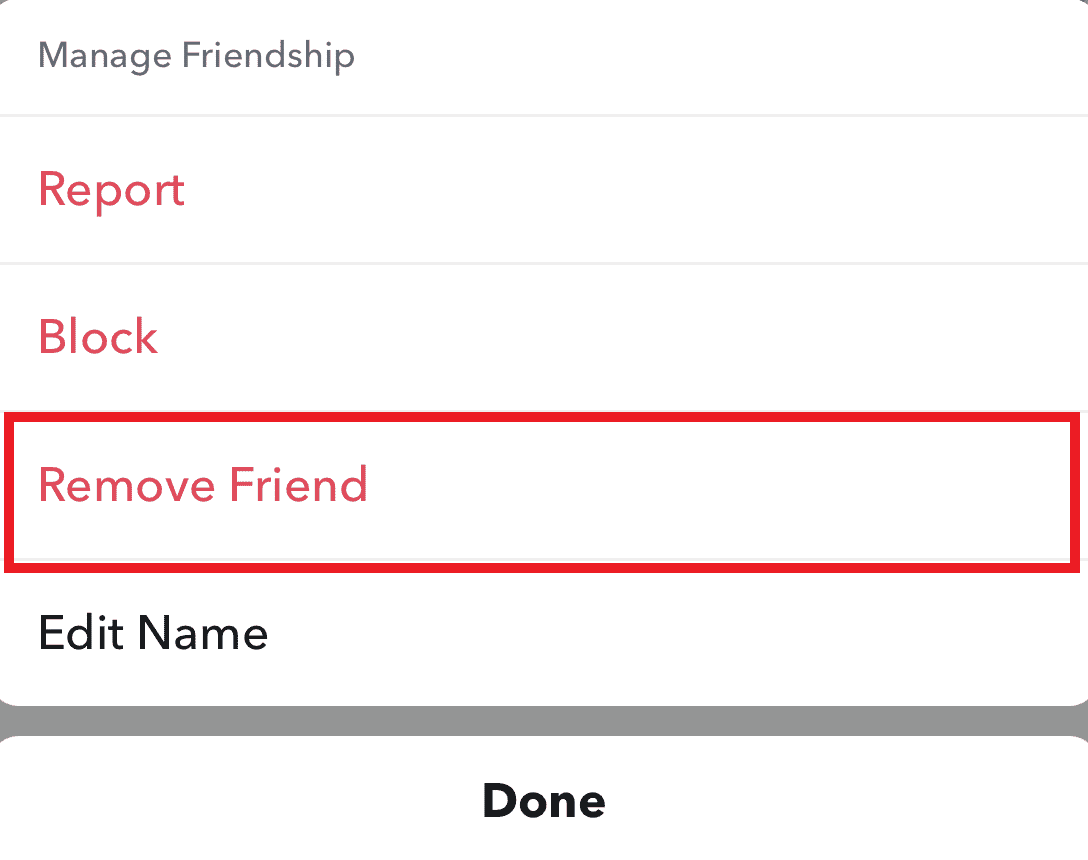
Task: Rename the friend using Edit Name
Action: [x=153, y=633]
